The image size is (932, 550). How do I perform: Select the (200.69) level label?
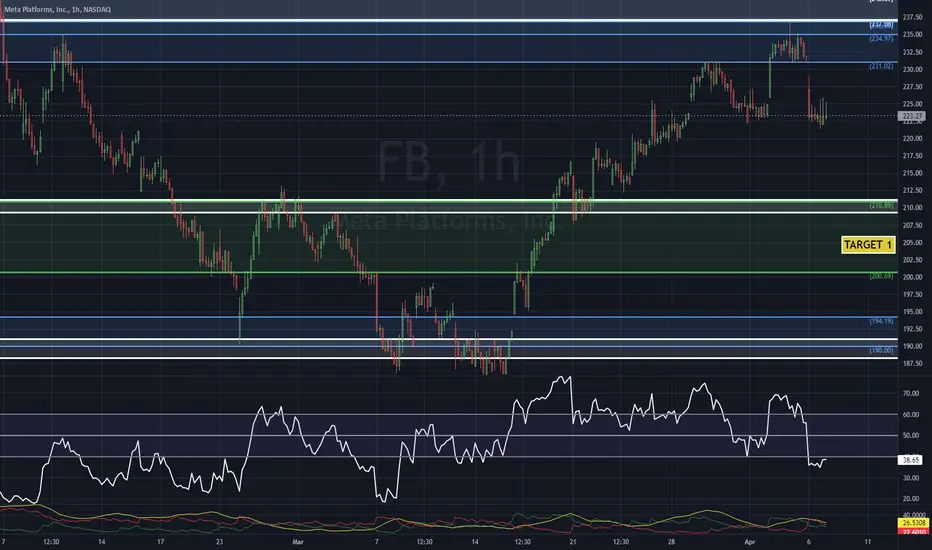881,276
